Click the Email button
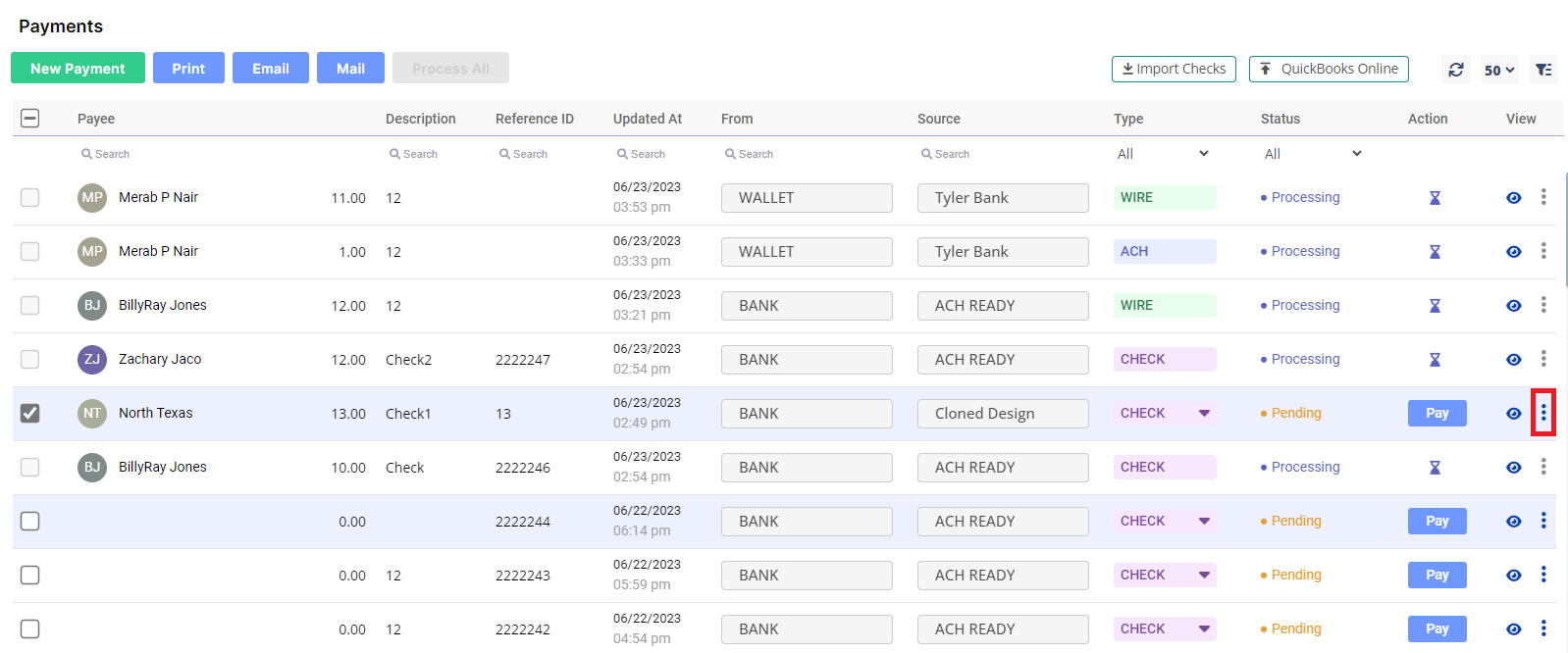The image size is (1568, 653). [271, 68]
